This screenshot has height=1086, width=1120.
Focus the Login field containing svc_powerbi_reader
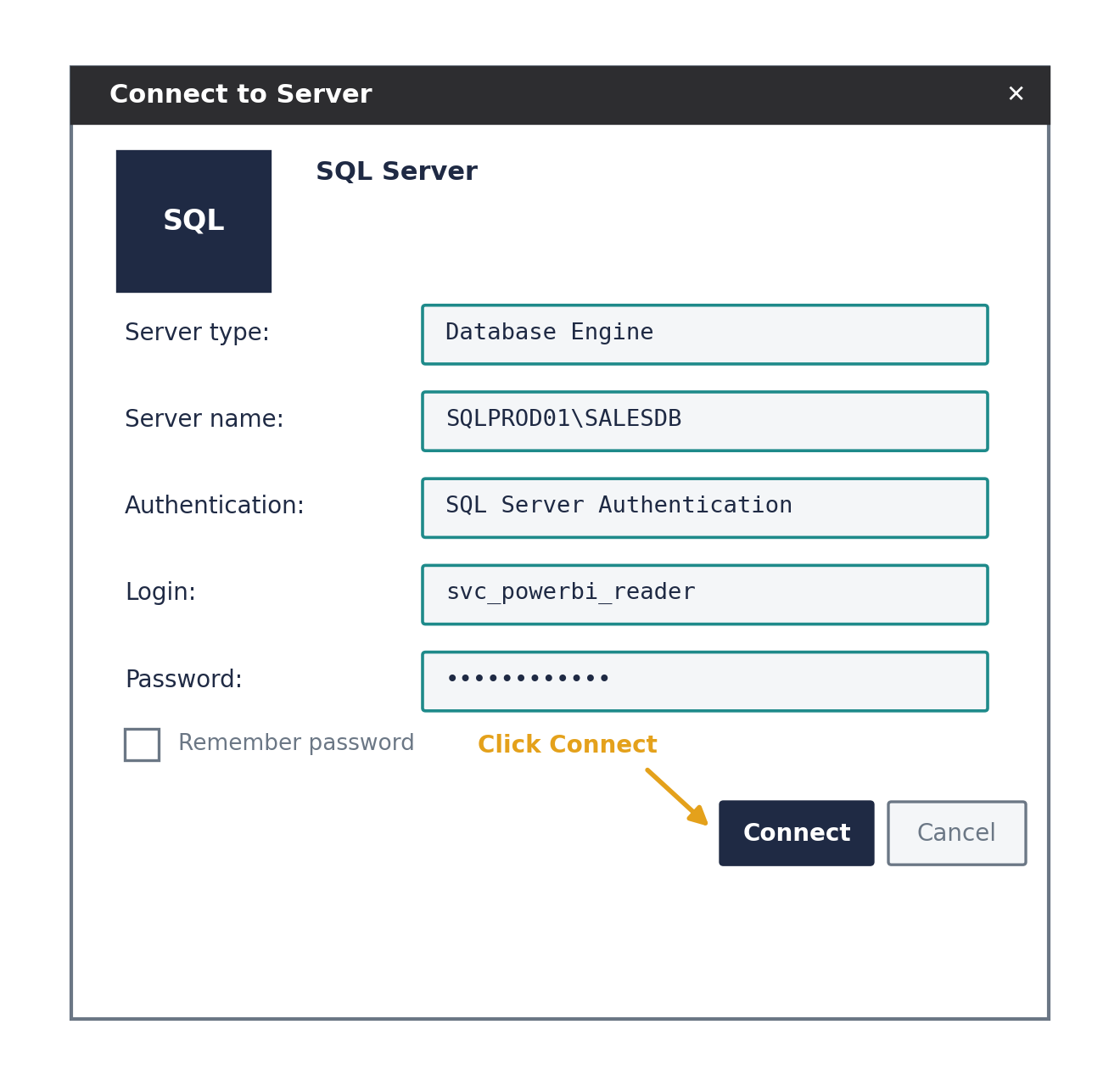[705, 595]
